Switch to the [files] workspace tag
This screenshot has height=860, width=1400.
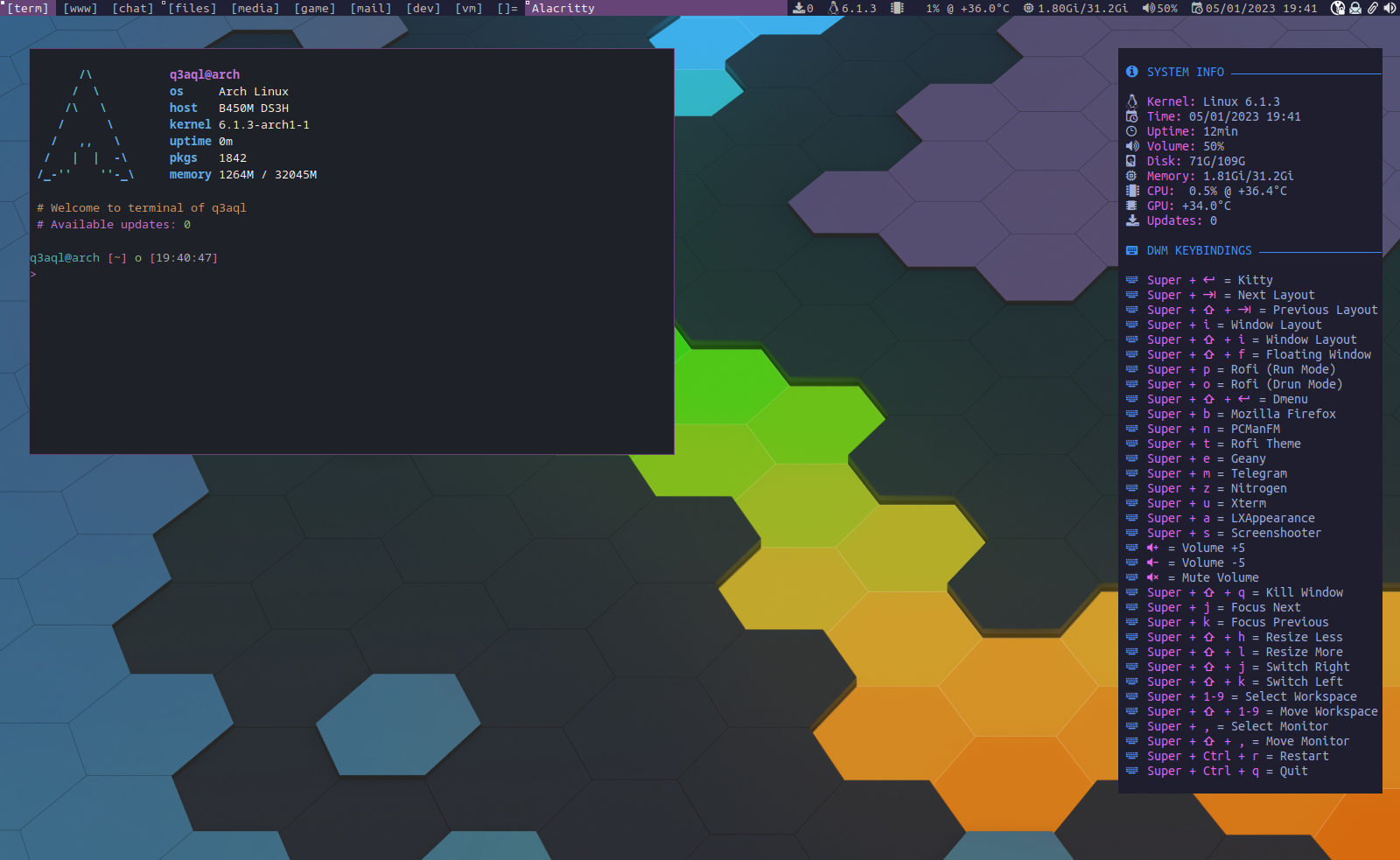coord(192,8)
